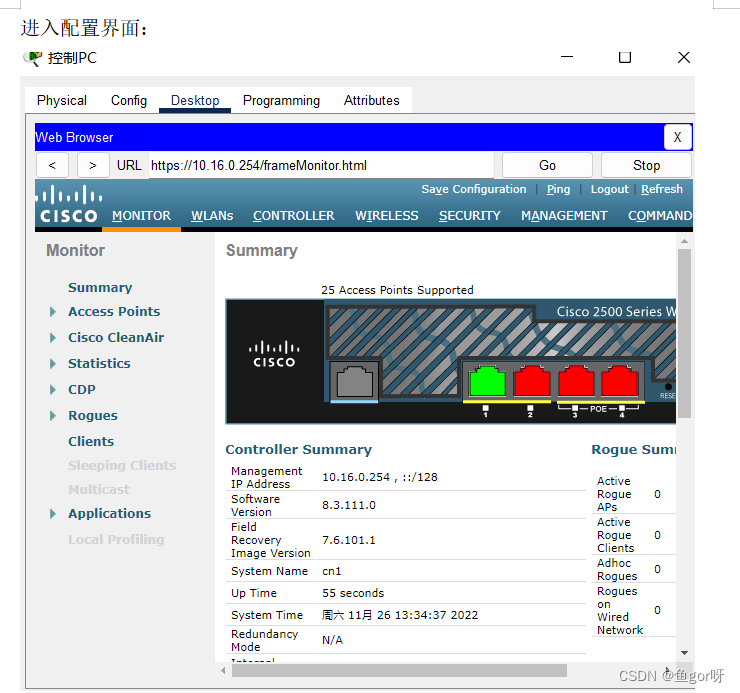Open Clients in the sidebar

pos(91,441)
